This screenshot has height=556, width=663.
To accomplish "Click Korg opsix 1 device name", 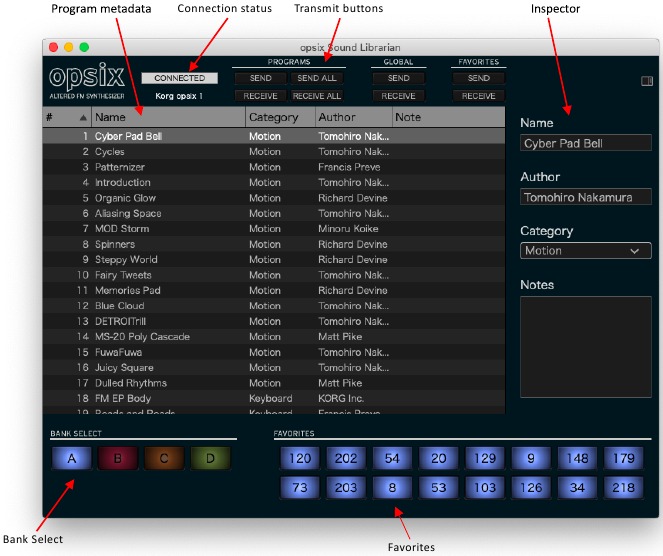I will click(x=179, y=96).
